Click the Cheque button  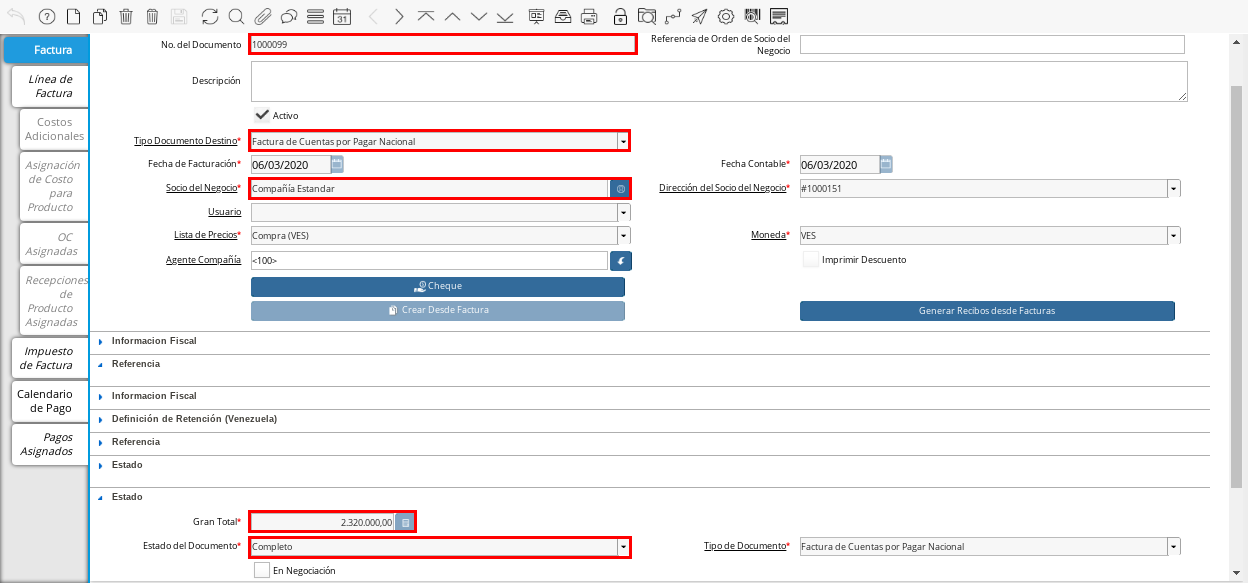pos(438,286)
